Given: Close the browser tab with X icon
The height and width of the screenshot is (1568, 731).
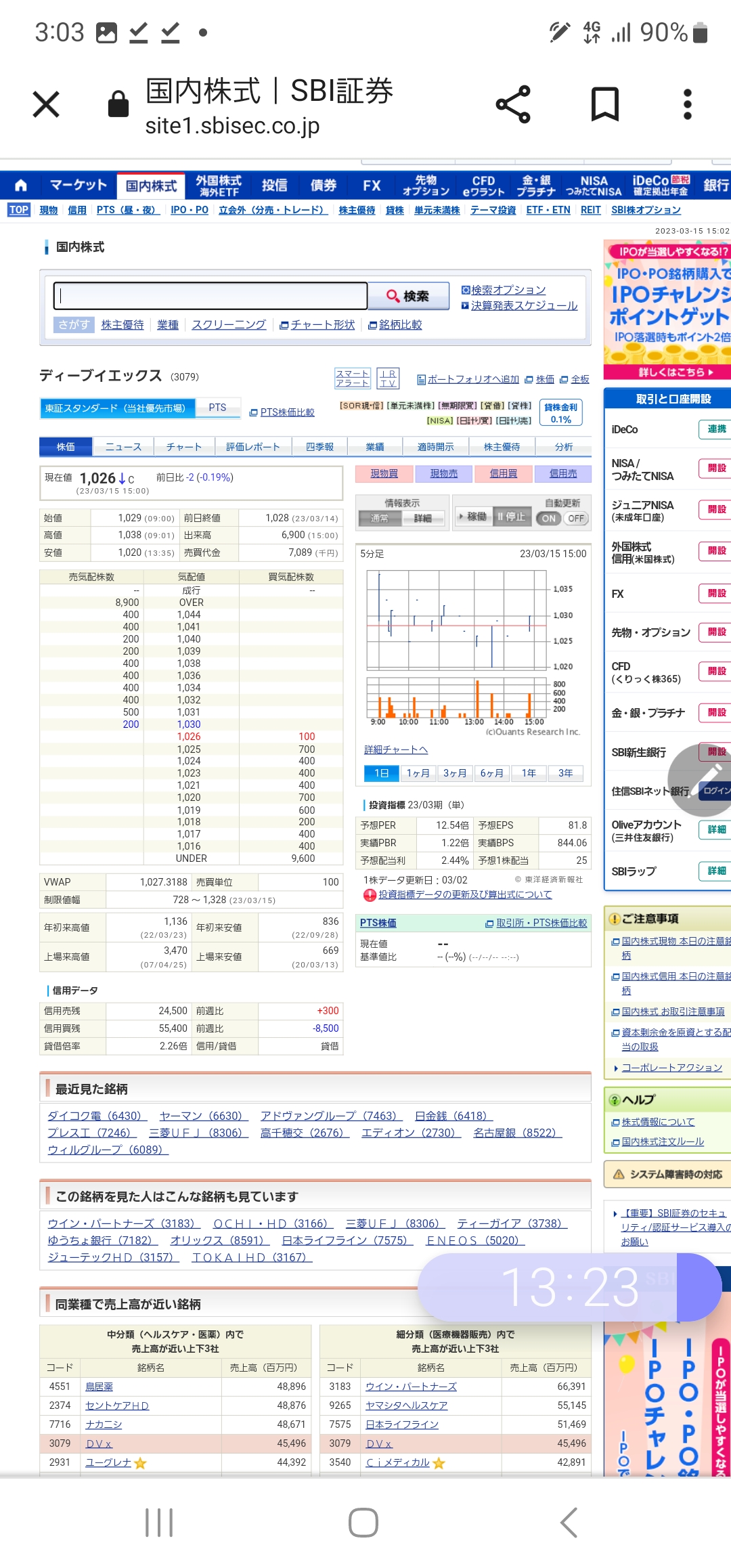Looking at the screenshot, I should click(46, 104).
